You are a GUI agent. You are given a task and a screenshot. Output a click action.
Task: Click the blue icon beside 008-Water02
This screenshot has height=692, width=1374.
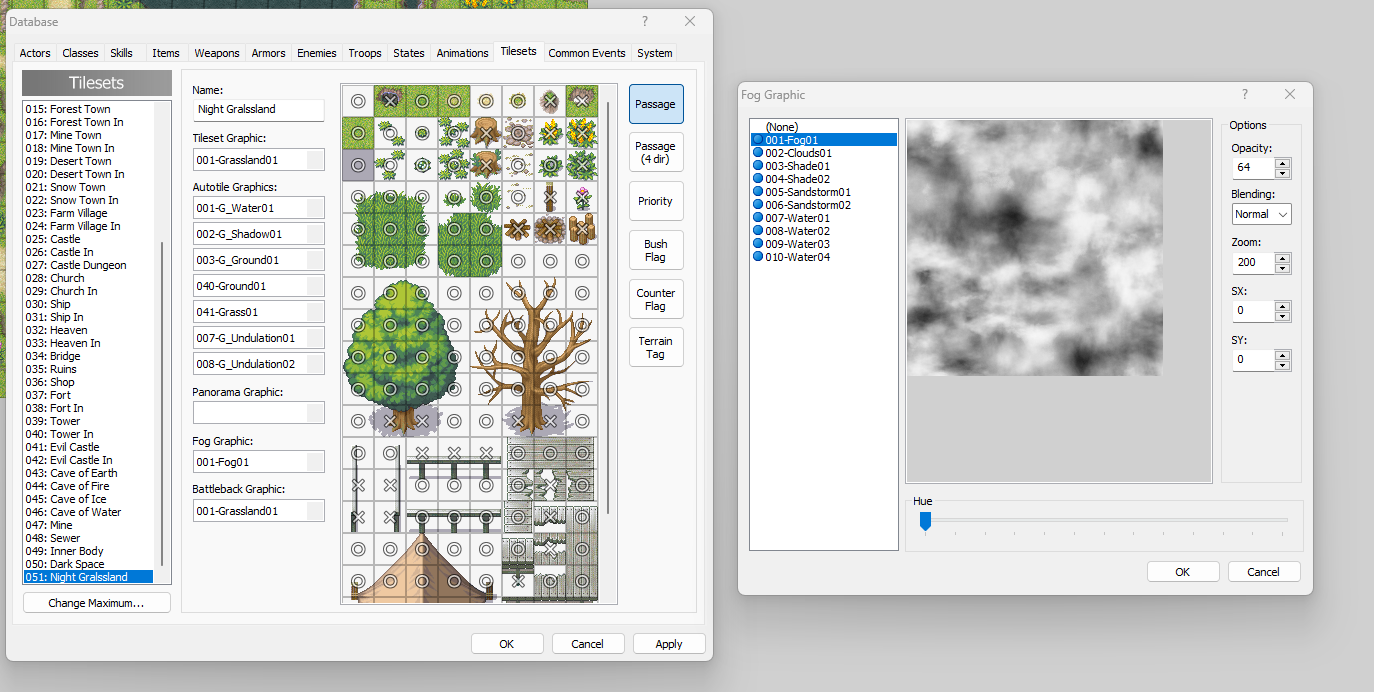758,231
